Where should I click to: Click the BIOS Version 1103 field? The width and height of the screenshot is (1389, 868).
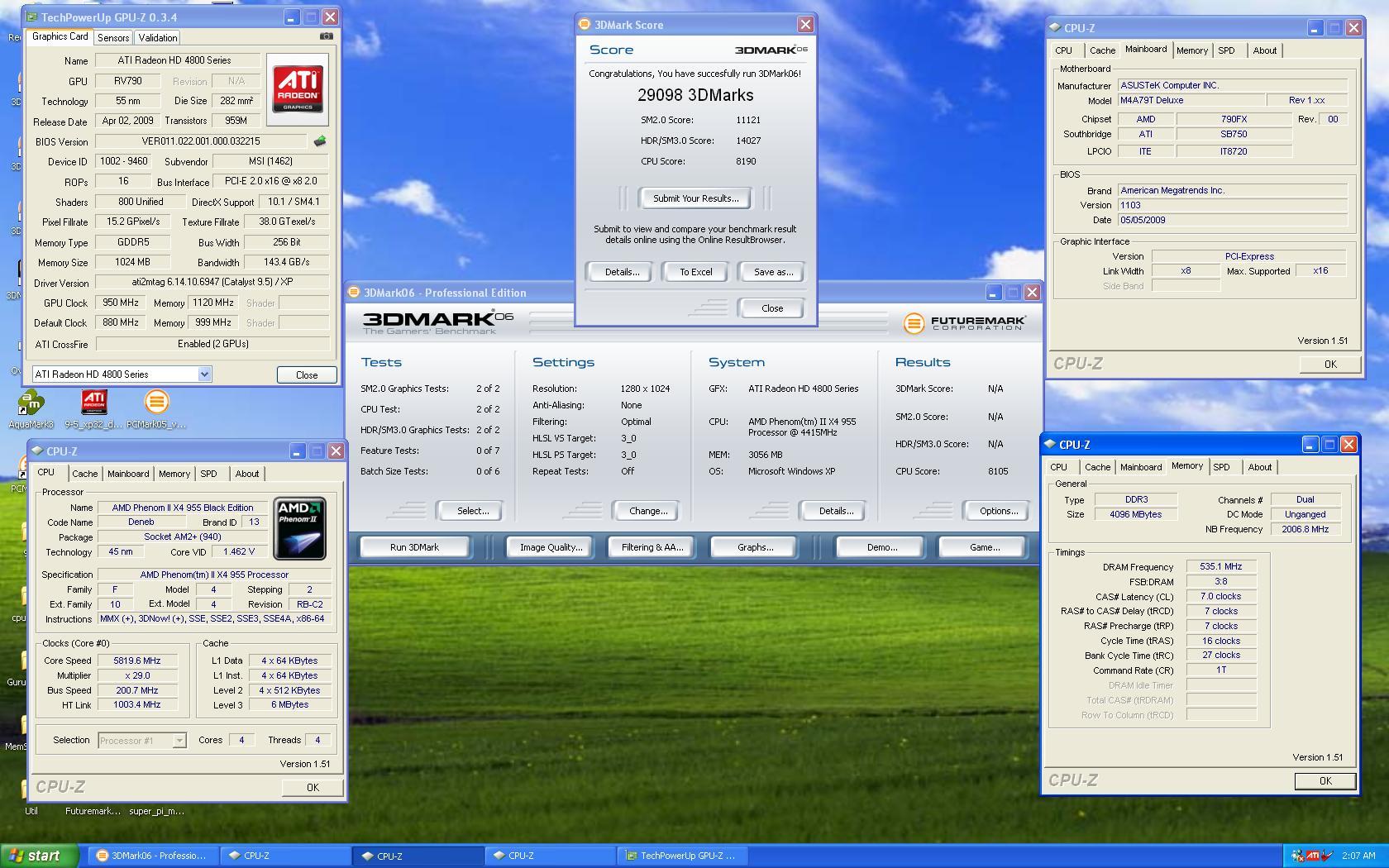pyautogui.click(x=1233, y=205)
